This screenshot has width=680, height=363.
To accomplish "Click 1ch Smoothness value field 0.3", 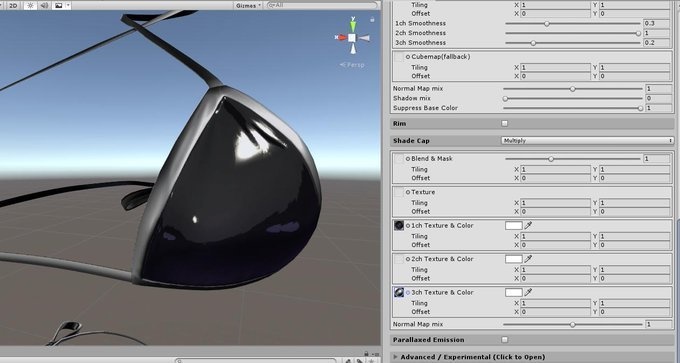I will [x=657, y=23].
